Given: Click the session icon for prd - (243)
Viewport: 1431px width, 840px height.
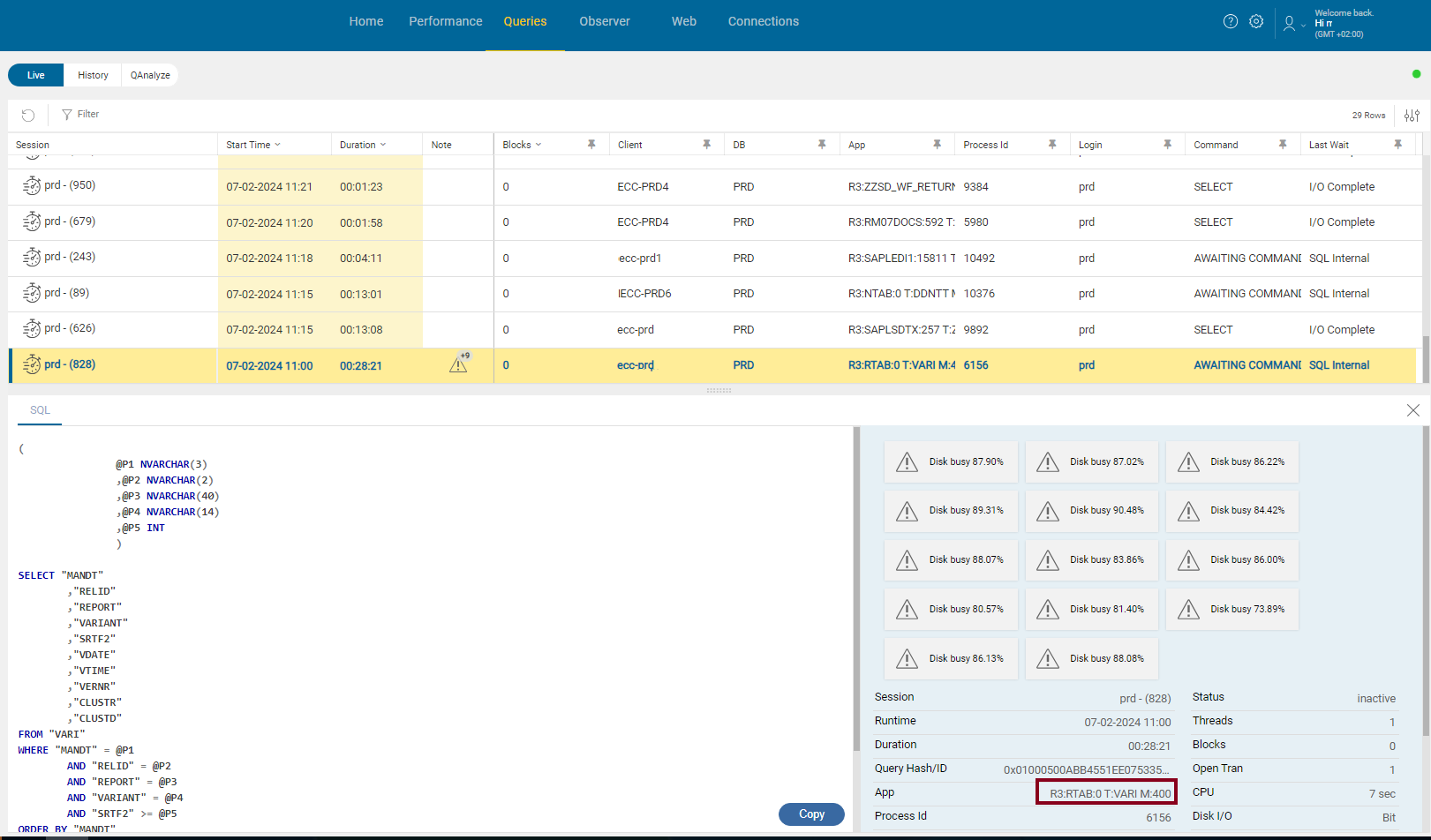Looking at the screenshot, I should (x=32, y=257).
